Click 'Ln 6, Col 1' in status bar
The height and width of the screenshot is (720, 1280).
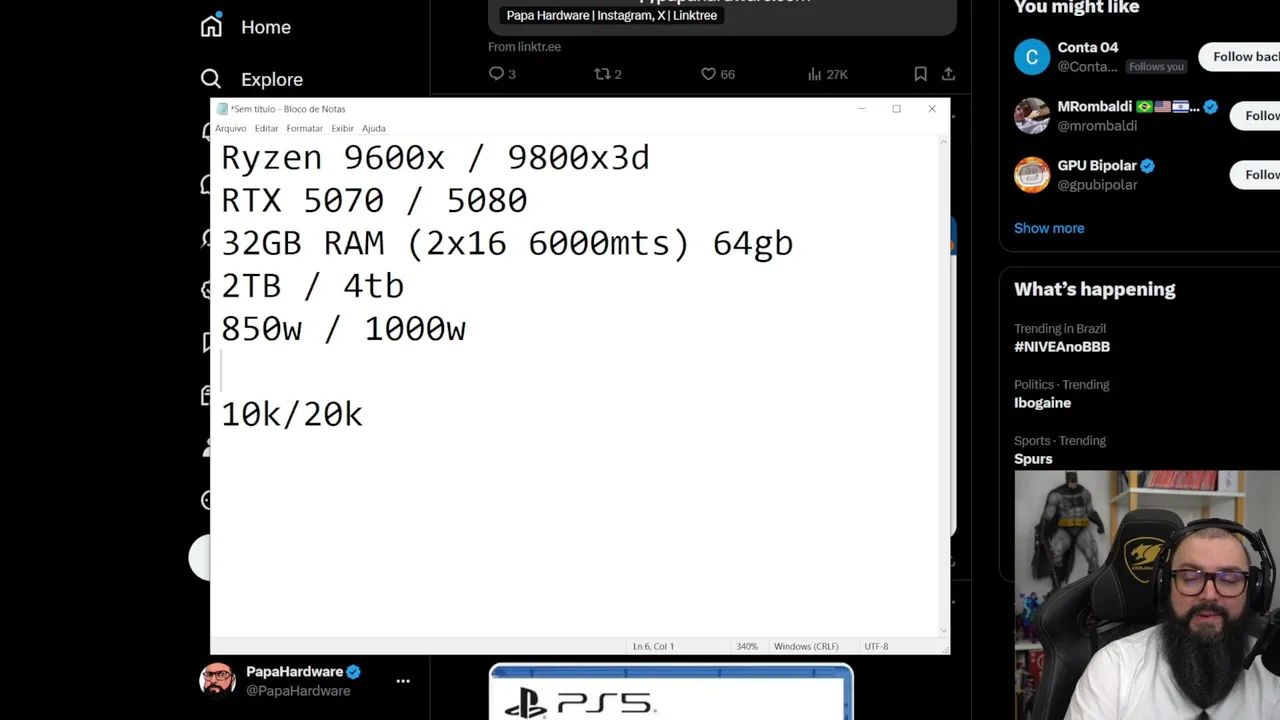[x=653, y=647]
